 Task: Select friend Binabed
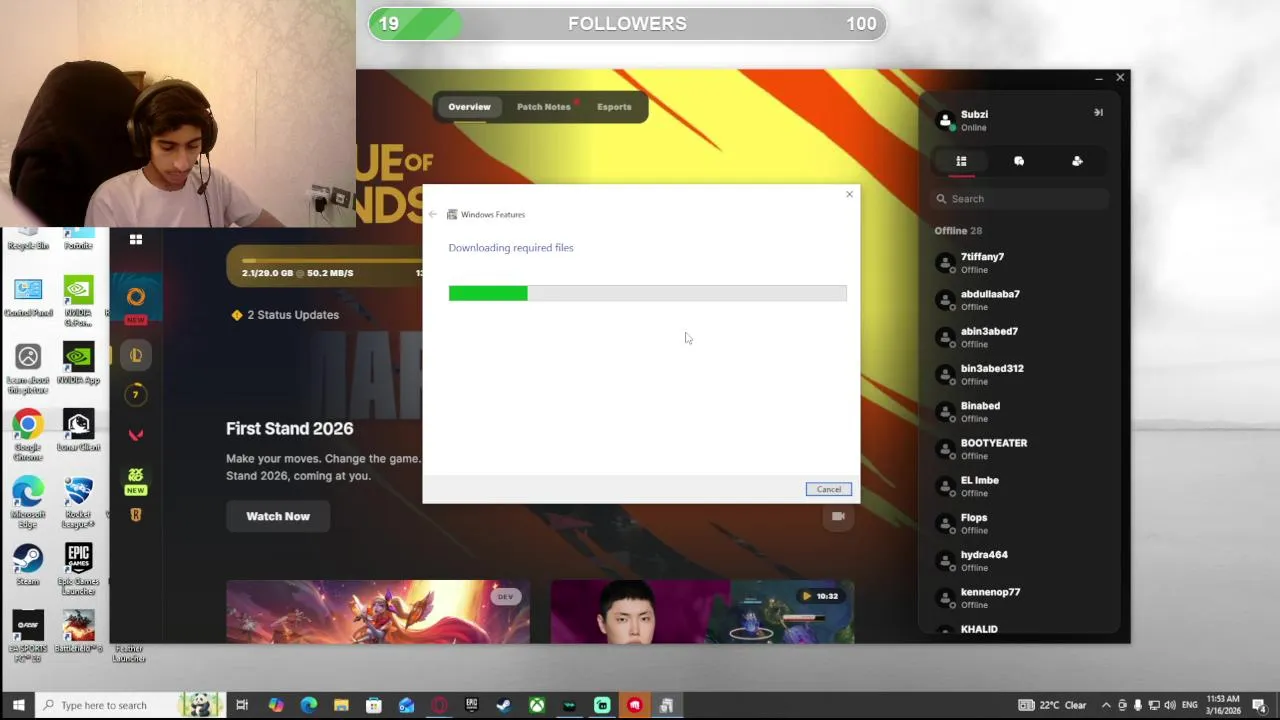(1019, 412)
